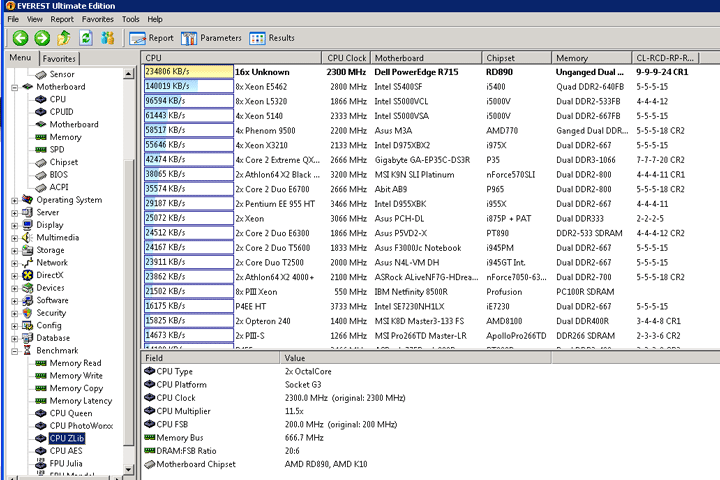
Task: Open the File menu
Action: [x=13, y=19]
